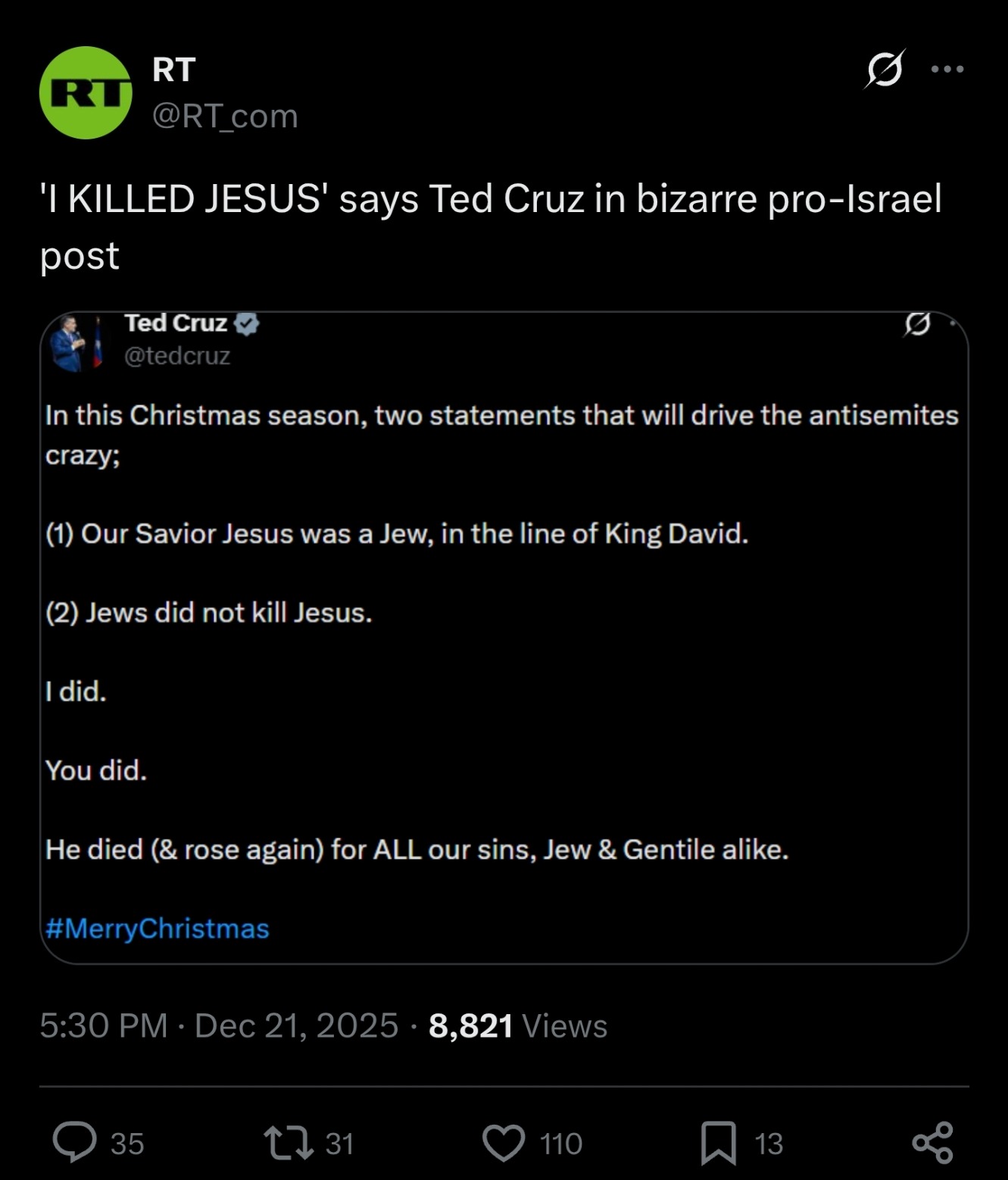Click the Ted Cruz name in the embedded post
The image size is (1008, 1180).
click(x=176, y=323)
